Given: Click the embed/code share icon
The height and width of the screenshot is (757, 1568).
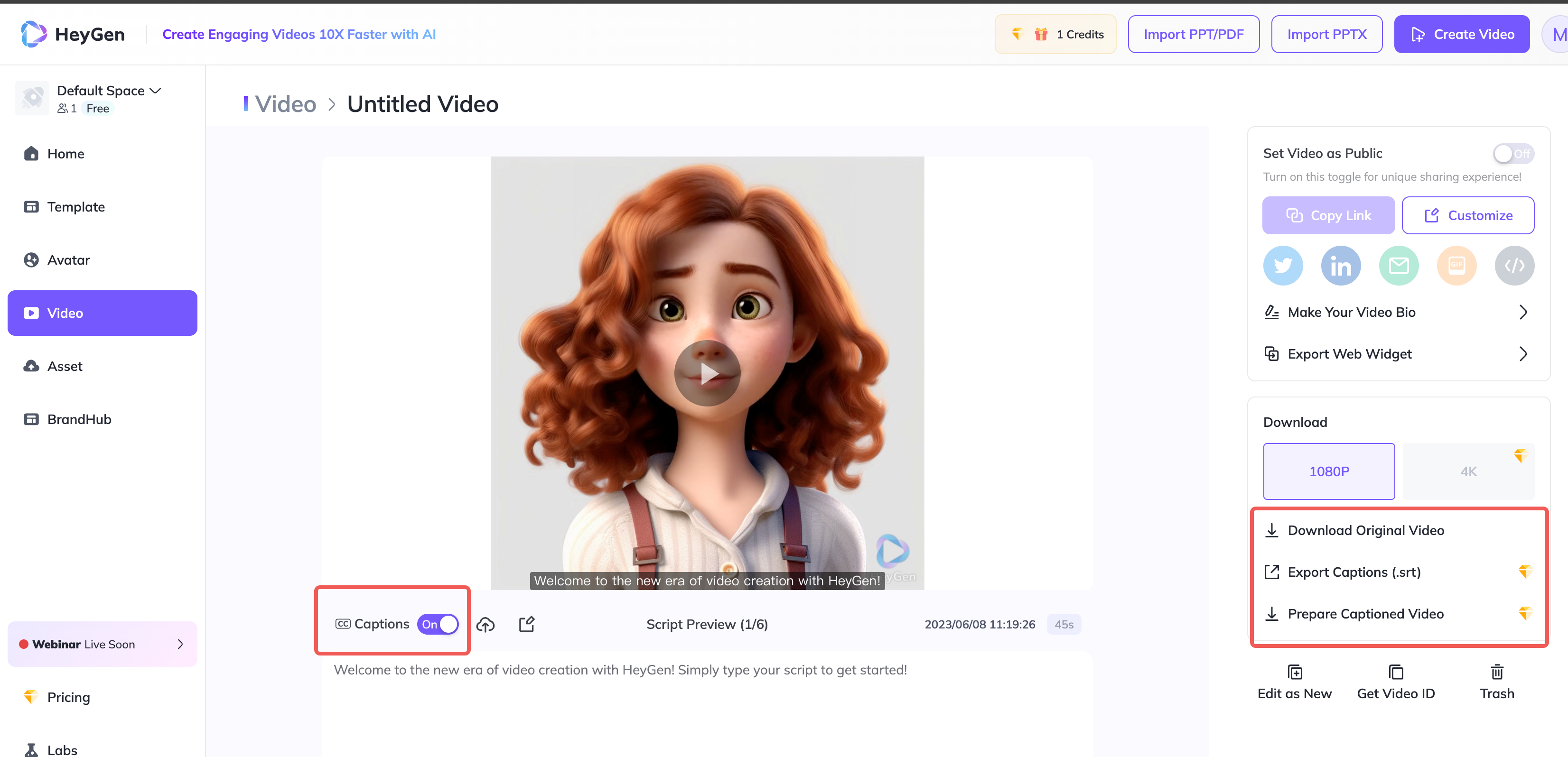Looking at the screenshot, I should (x=1515, y=265).
